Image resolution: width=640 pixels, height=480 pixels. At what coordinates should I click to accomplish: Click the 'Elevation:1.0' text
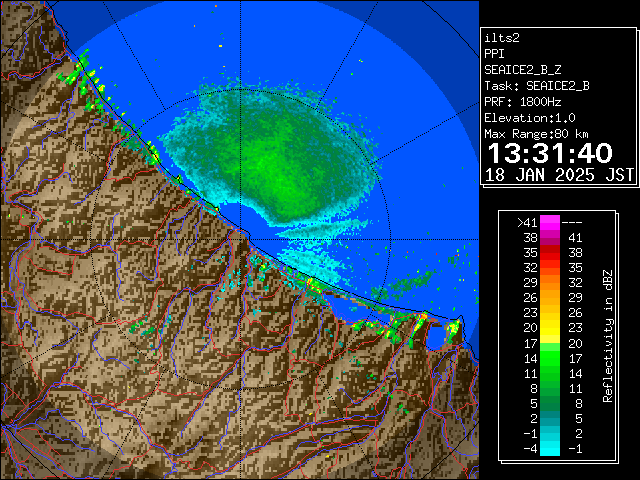pyautogui.click(x=530, y=118)
